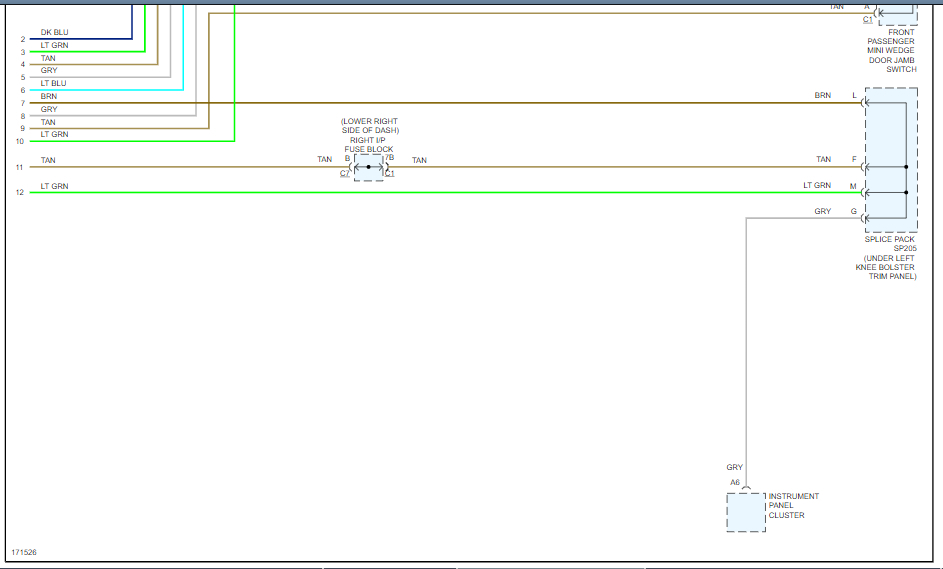Click terminal M on the splice pack

tap(853, 186)
